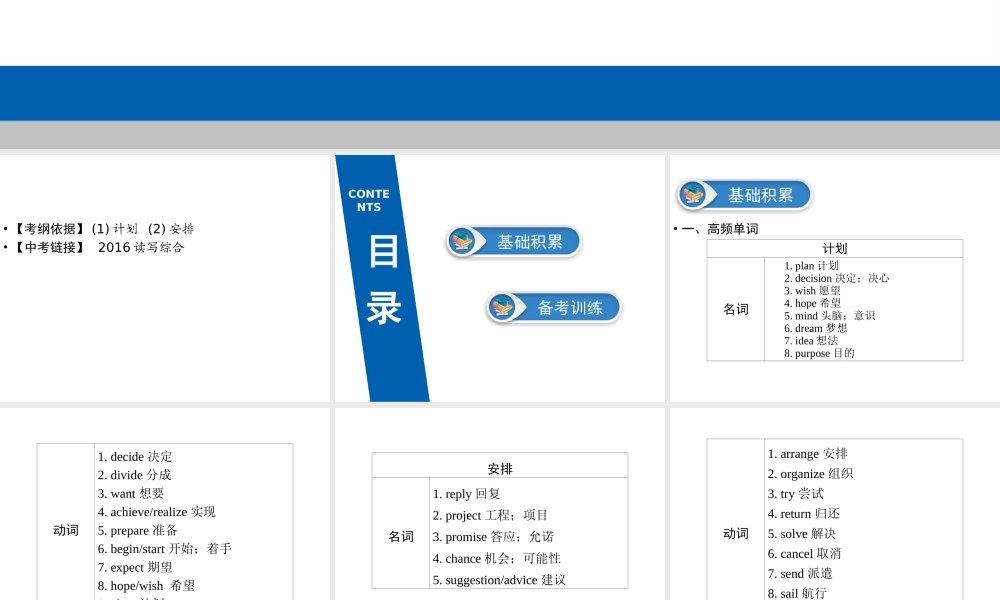
Task: Select the row '3. try 尝试'
Action: (x=795, y=494)
